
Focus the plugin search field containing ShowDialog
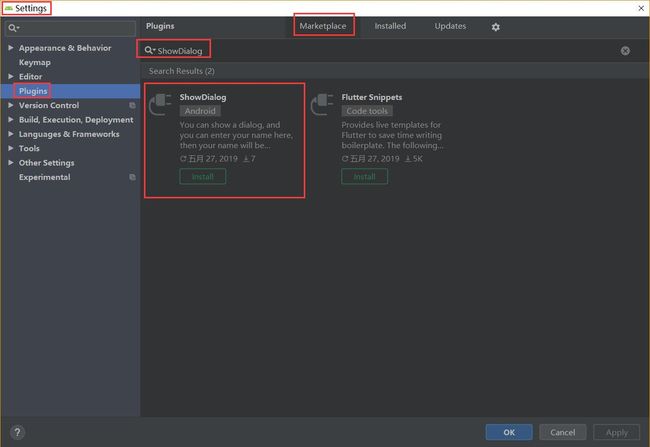(x=381, y=51)
